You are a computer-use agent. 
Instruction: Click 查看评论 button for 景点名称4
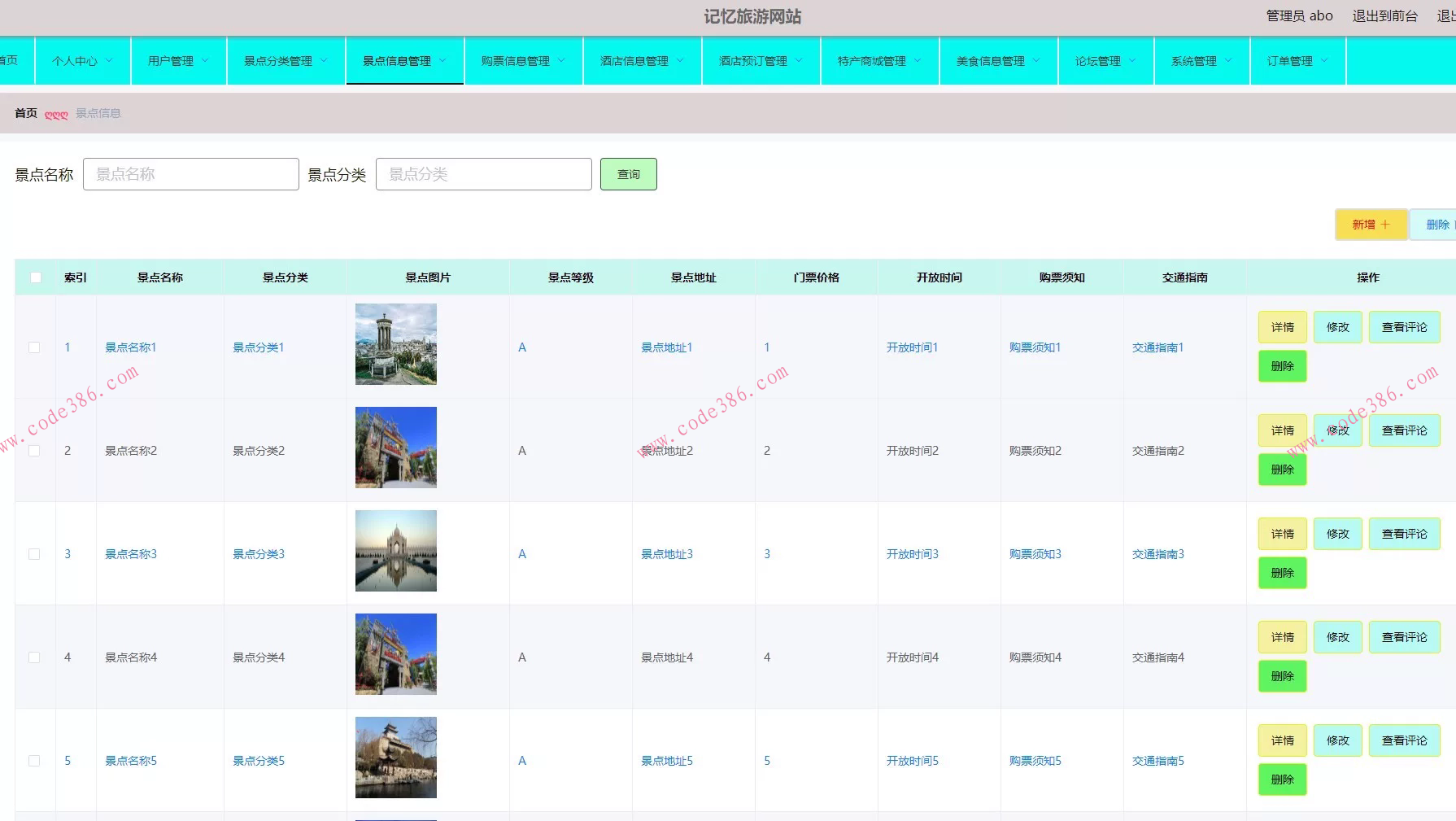[x=1404, y=637]
